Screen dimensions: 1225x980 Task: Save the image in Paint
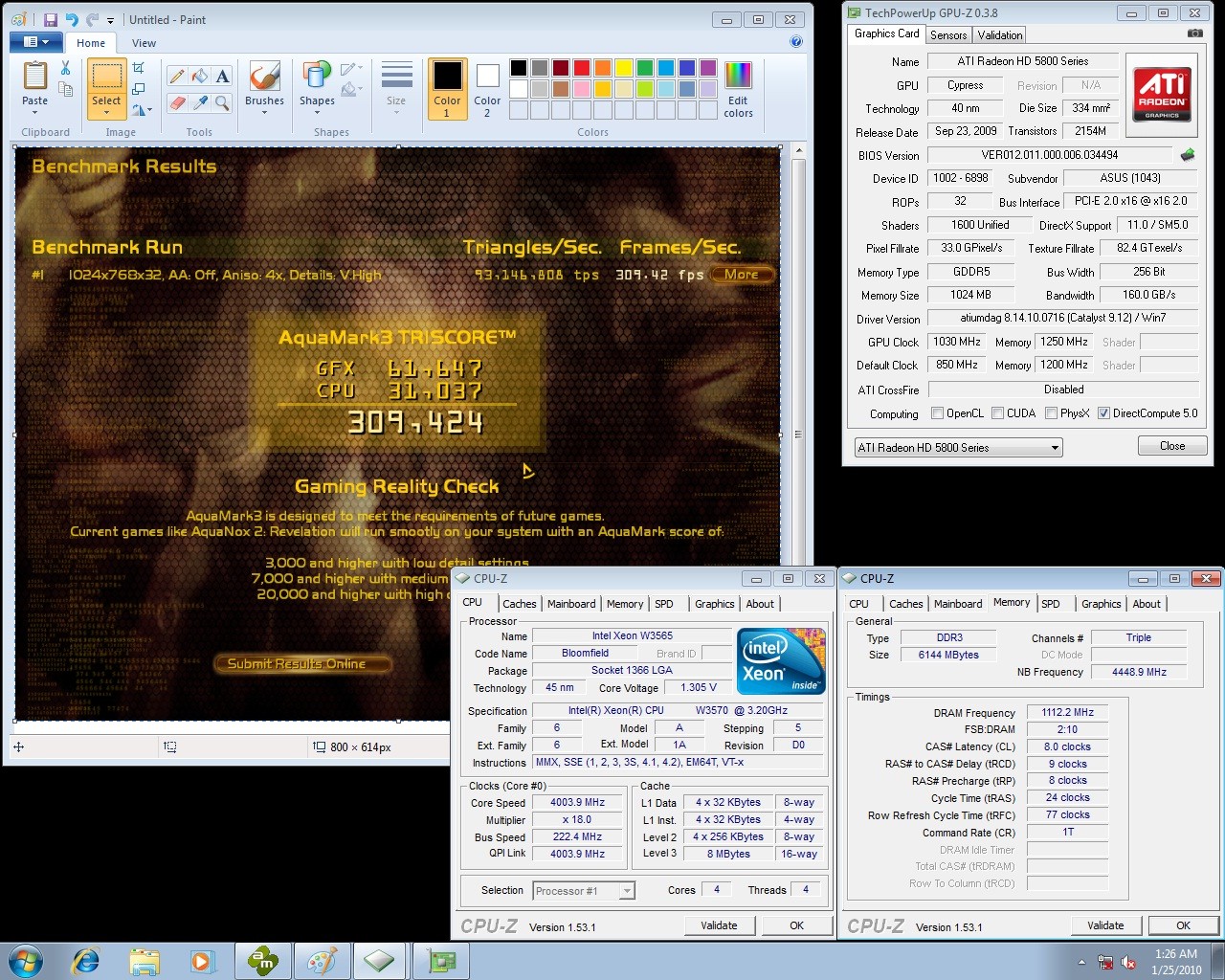pos(50,19)
